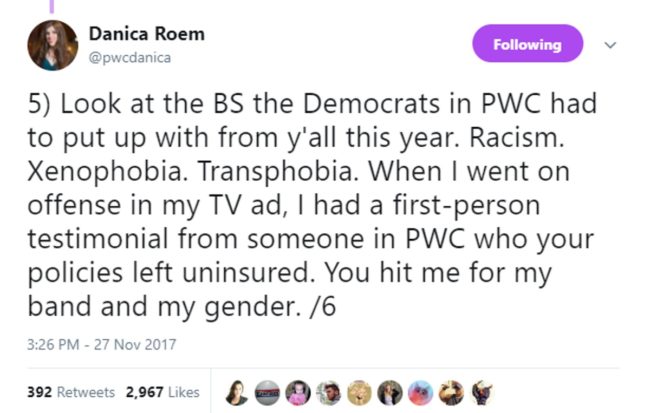This screenshot has height=413, width=650.
Task: Open the second liker avatar
Action: pyautogui.click(x=268, y=393)
